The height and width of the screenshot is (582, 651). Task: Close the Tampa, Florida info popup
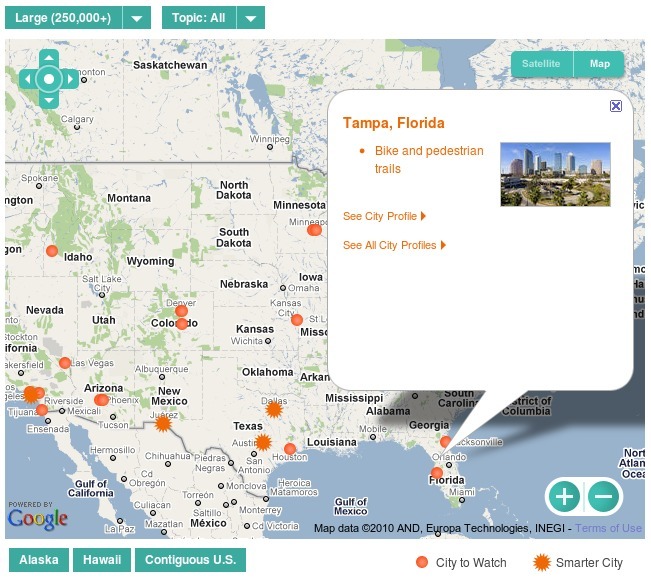[x=616, y=105]
